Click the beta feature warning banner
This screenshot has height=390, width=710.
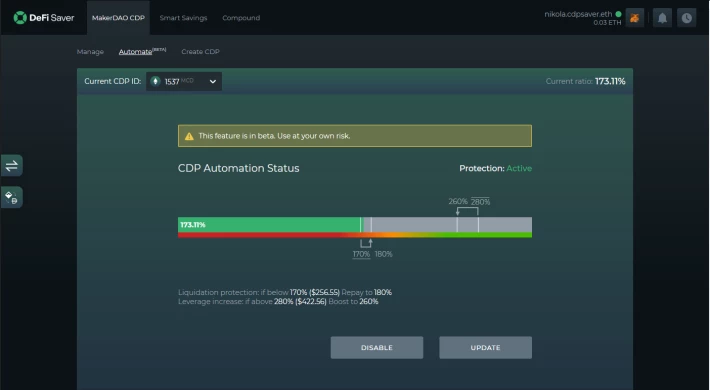[x=355, y=136]
